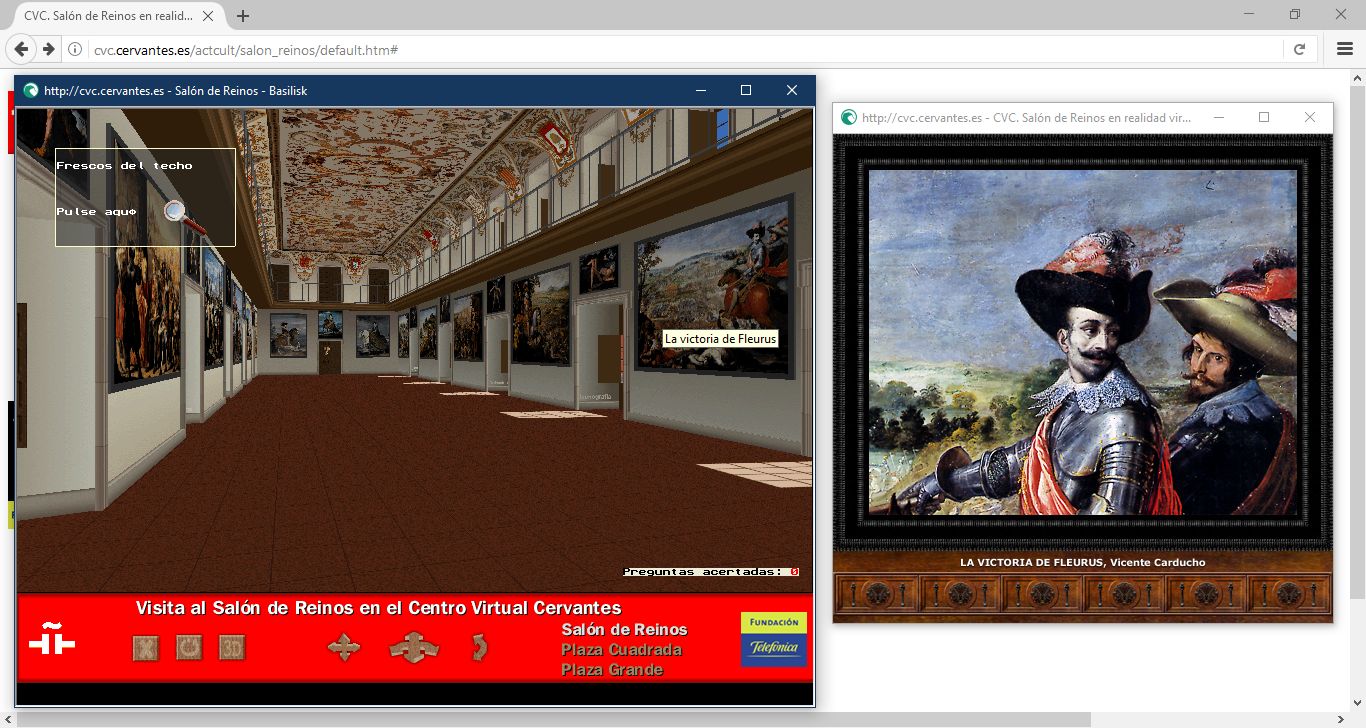Viewport: 1366px width, 728px height.
Task: Click the Basilisk window globe icon
Action: (x=31, y=90)
